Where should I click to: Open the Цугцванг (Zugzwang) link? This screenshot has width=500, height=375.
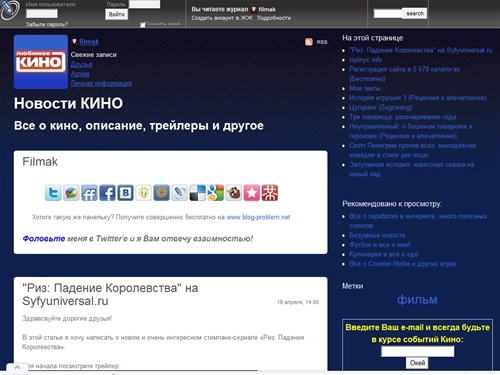pos(381,107)
